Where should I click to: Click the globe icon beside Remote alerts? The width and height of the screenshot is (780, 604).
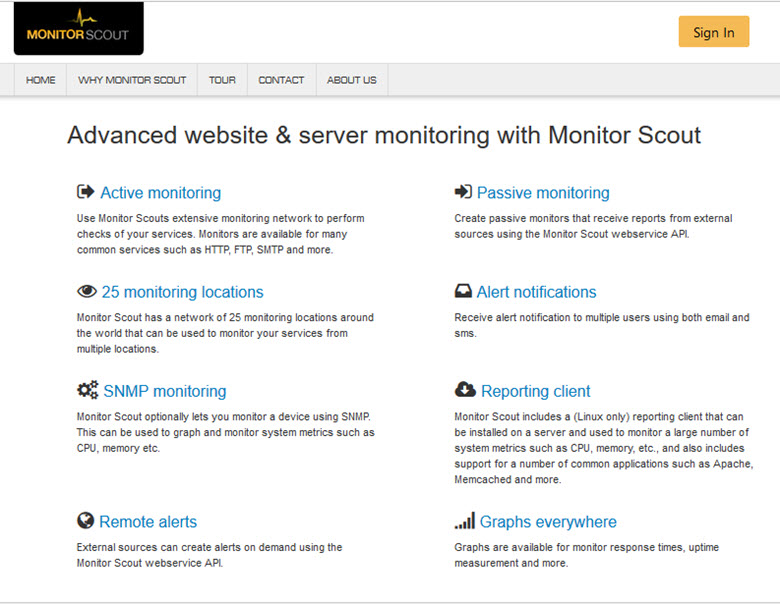[86, 520]
